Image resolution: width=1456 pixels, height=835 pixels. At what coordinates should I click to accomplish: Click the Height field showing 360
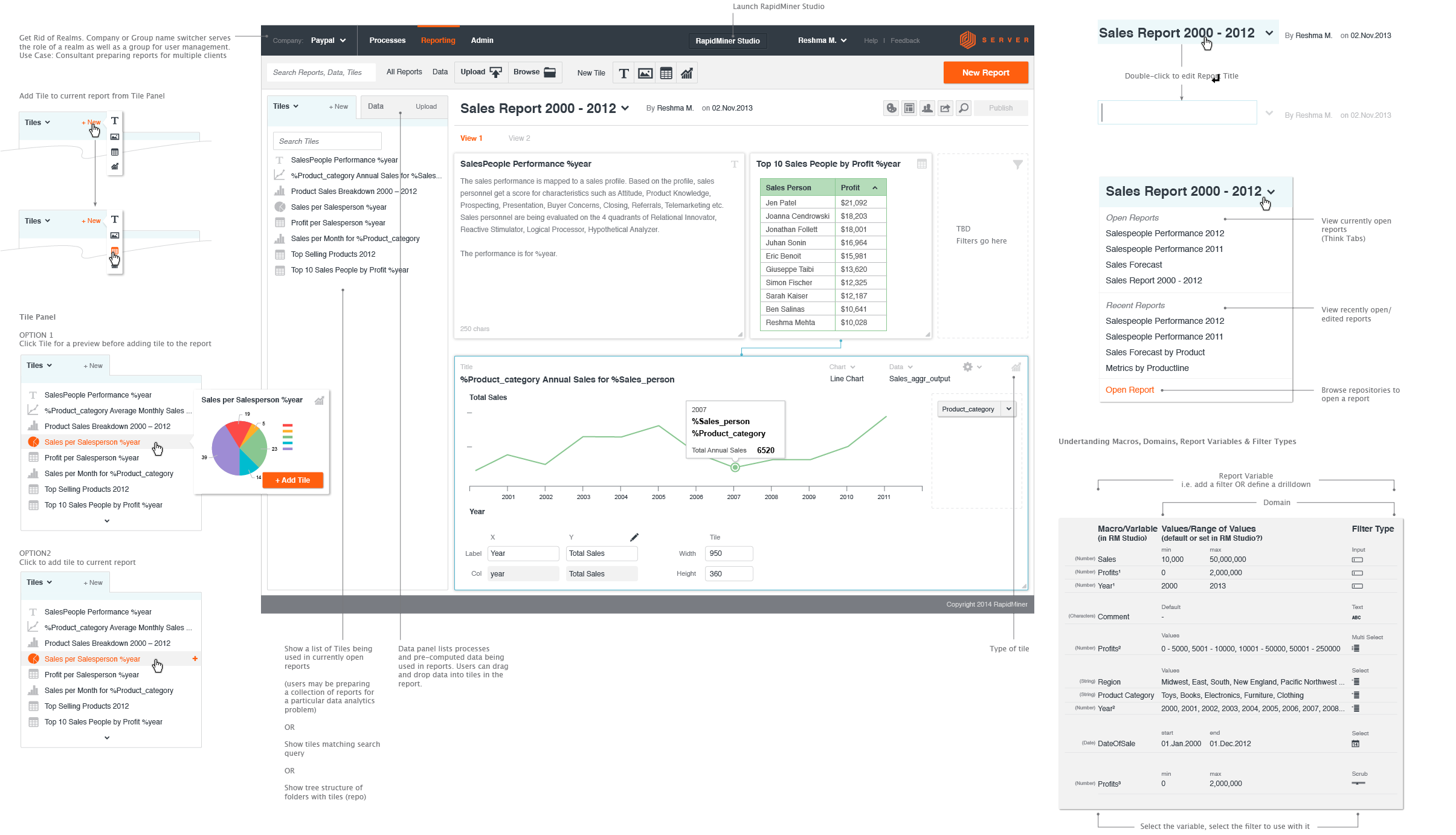[729, 574]
